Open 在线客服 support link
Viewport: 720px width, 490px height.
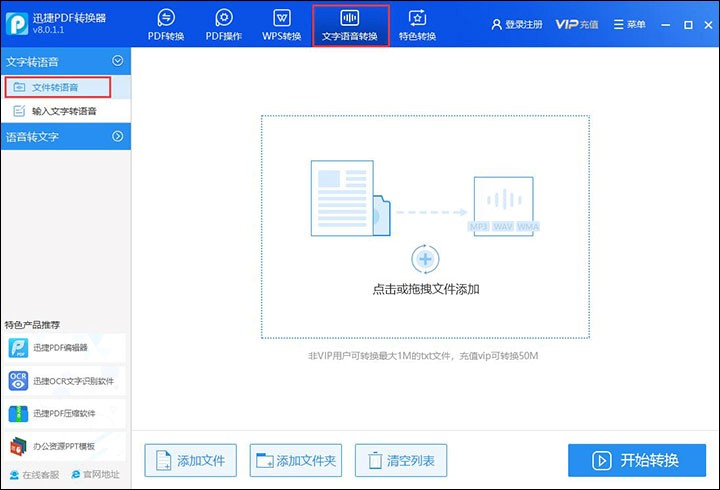pyautogui.click(x=35, y=475)
